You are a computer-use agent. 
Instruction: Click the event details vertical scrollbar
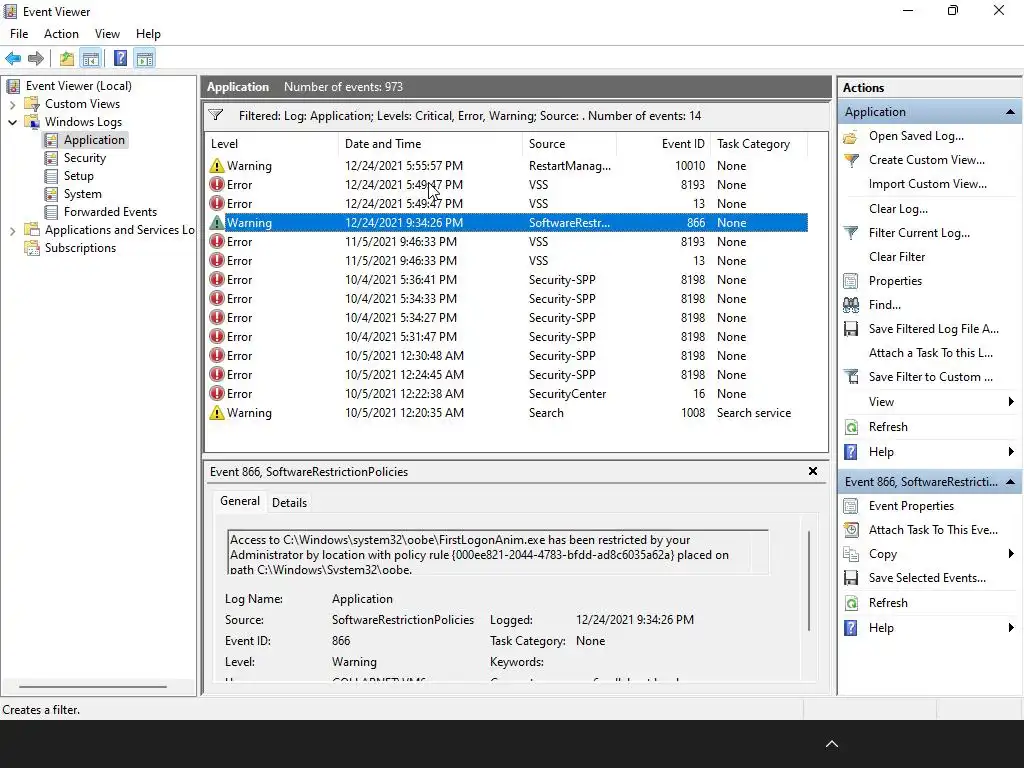coord(809,581)
